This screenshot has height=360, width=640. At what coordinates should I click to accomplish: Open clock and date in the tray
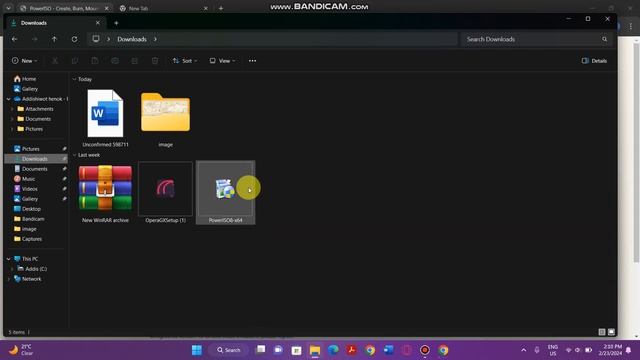(x=610, y=350)
